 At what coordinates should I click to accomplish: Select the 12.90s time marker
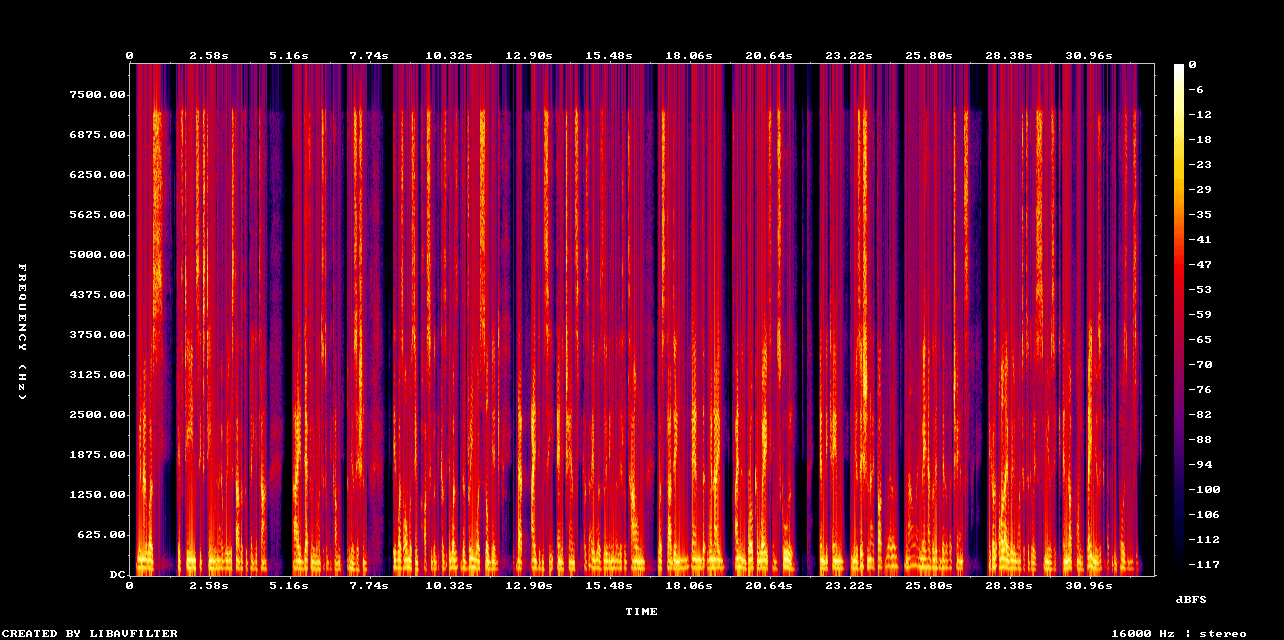coord(529,56)
